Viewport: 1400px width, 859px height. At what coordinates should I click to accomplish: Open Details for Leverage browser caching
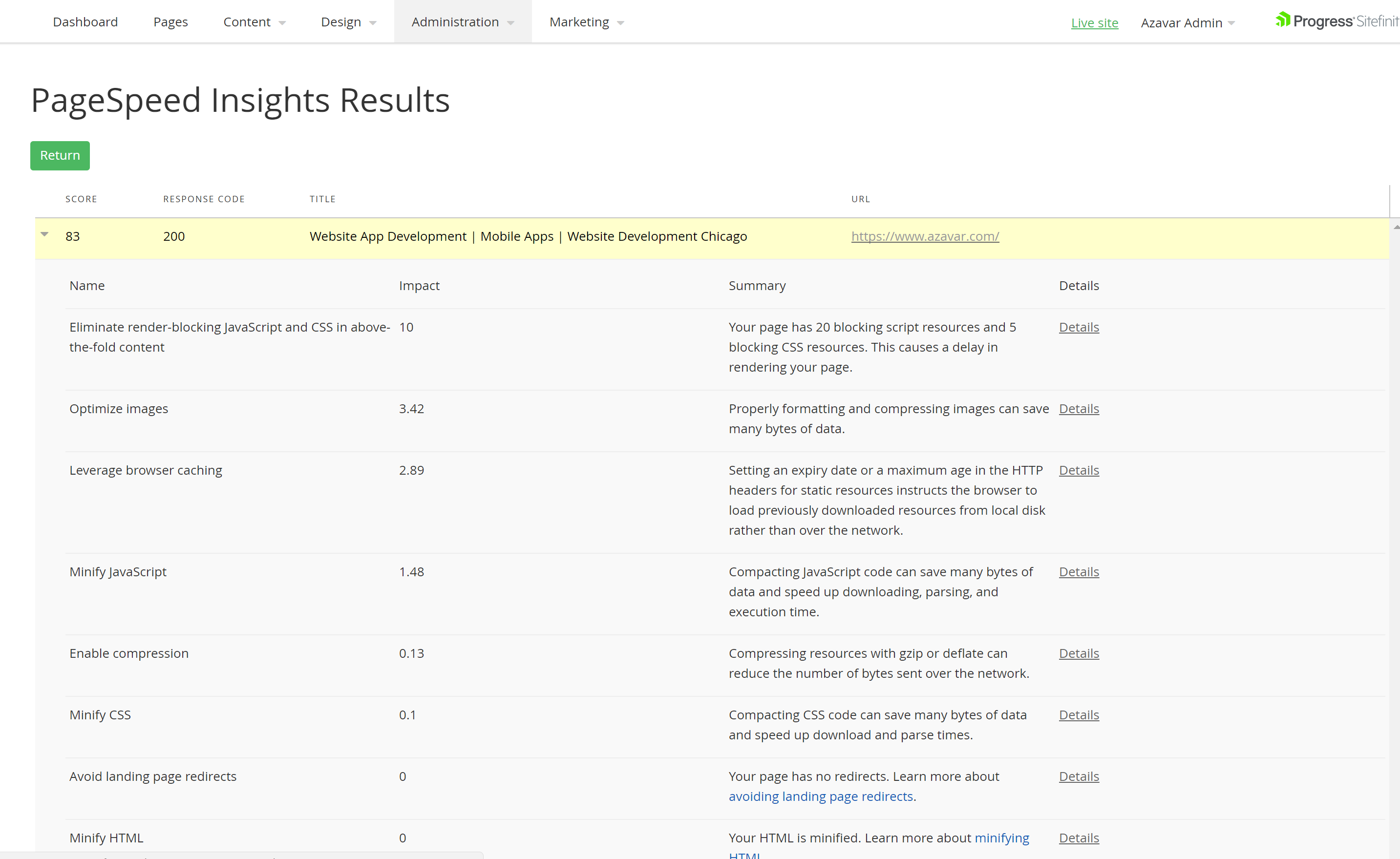[x=1079, y=470]
